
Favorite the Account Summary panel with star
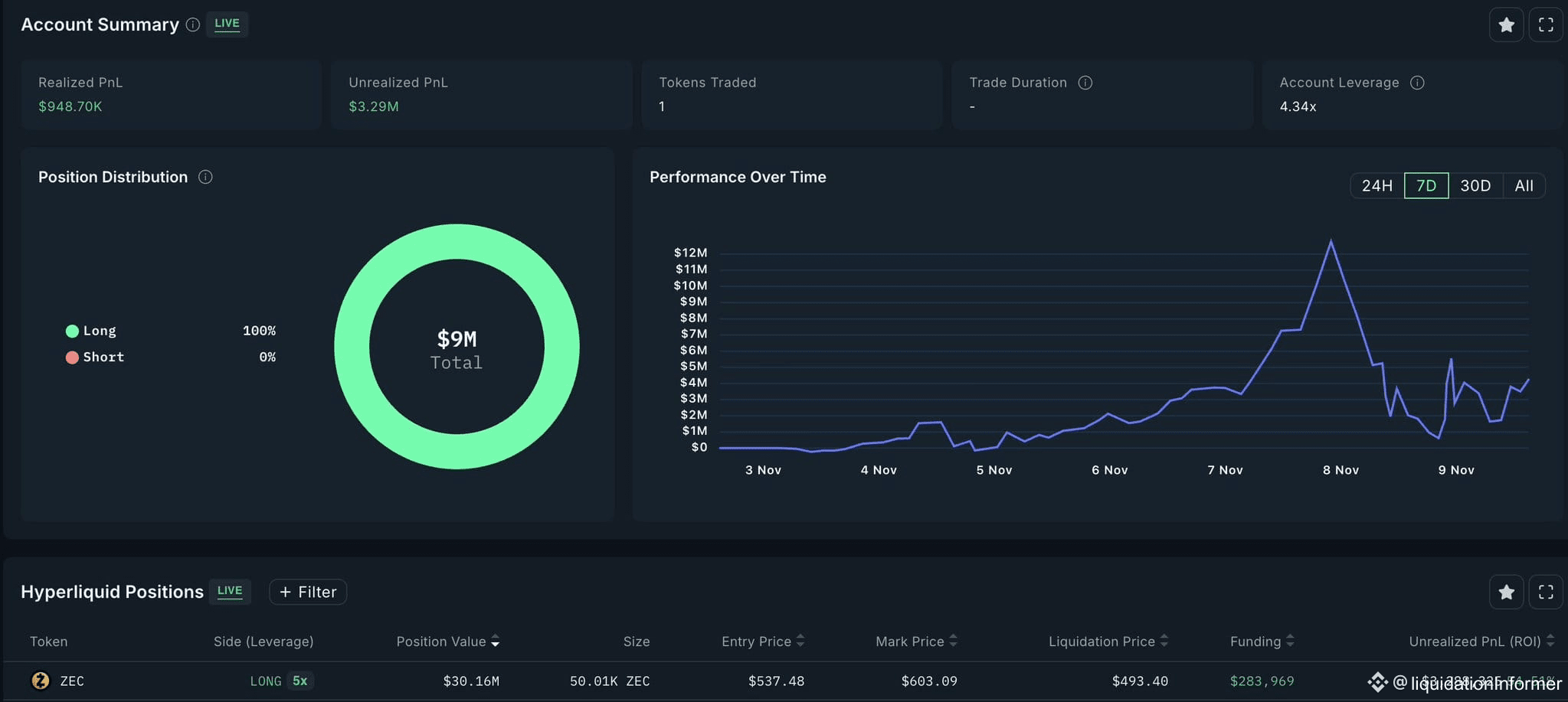pyautogui.click(x=1506, y=25)
